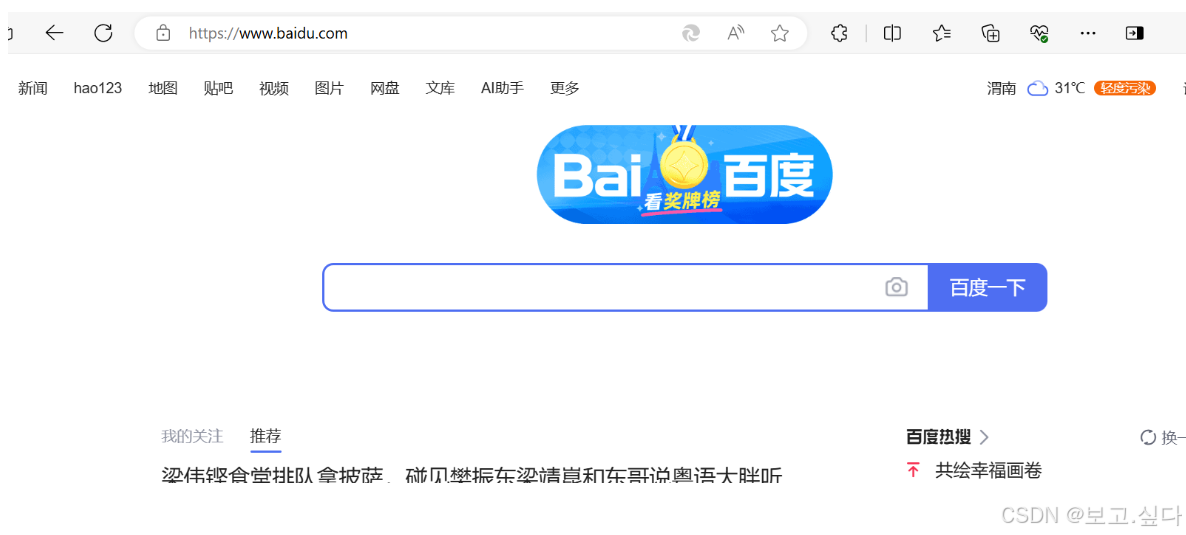Expand 百度热搜 with the chevron arrow
Screen dimensions: 1186x535
[x=983, y=437]
